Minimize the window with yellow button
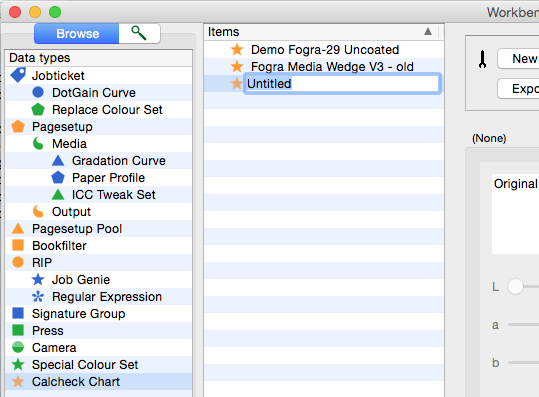 35,12
